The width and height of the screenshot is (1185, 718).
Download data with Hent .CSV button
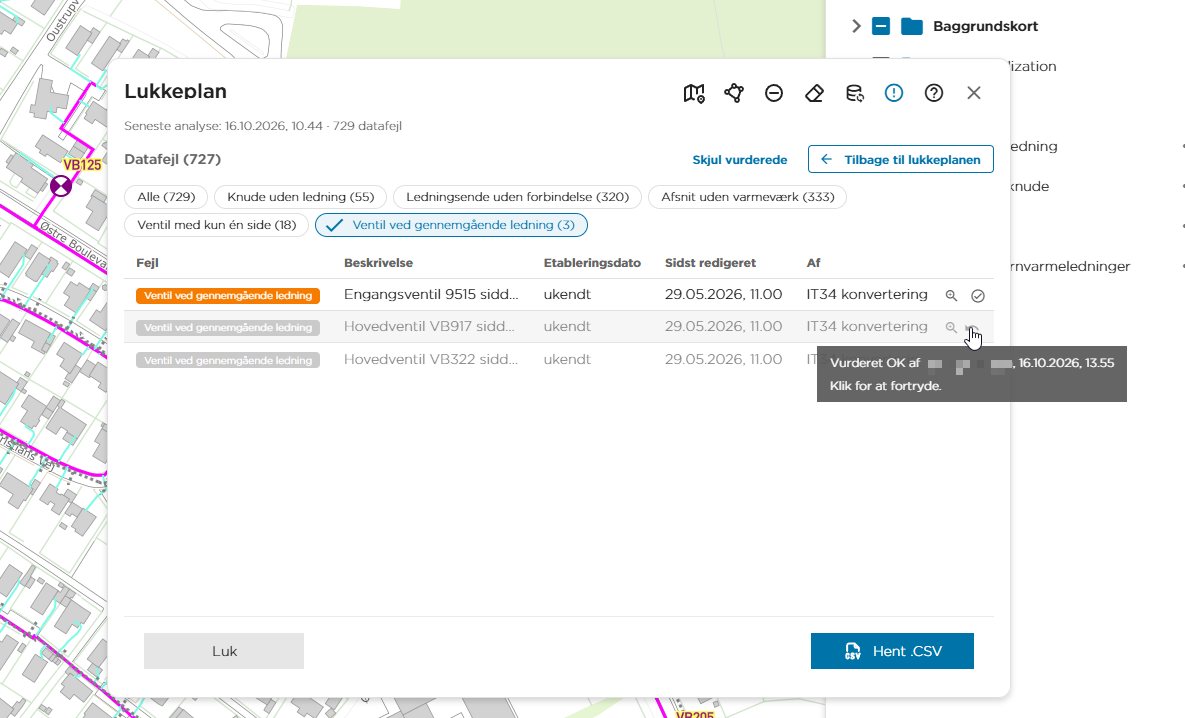tap(893, 651)
